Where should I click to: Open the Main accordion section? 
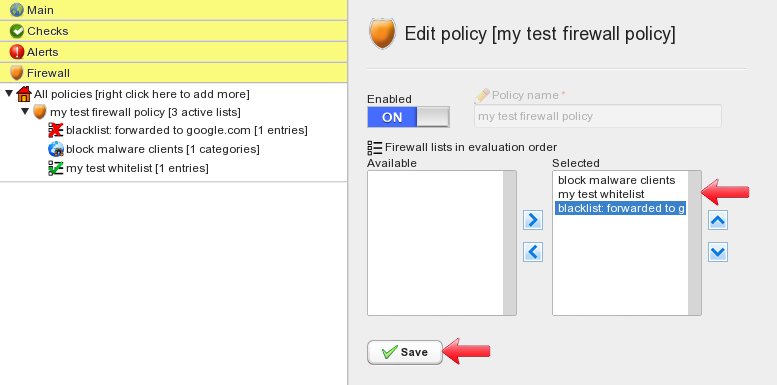[173, 10]
